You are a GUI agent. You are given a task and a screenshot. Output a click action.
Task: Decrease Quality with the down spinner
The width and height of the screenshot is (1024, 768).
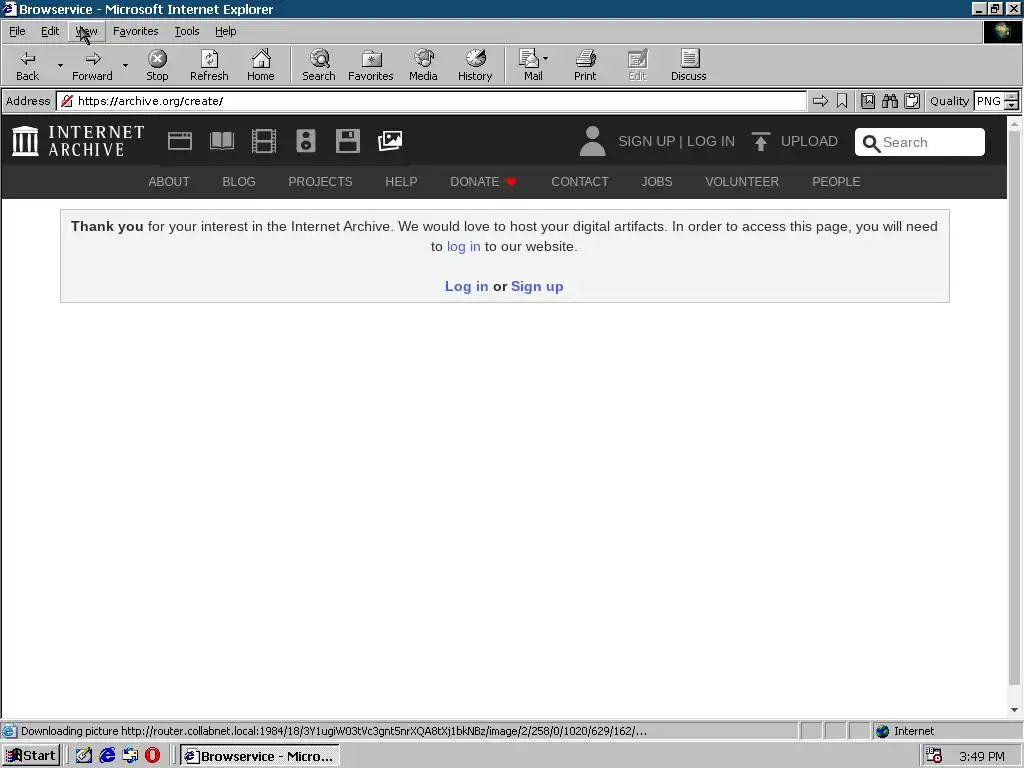[1011, 105]
